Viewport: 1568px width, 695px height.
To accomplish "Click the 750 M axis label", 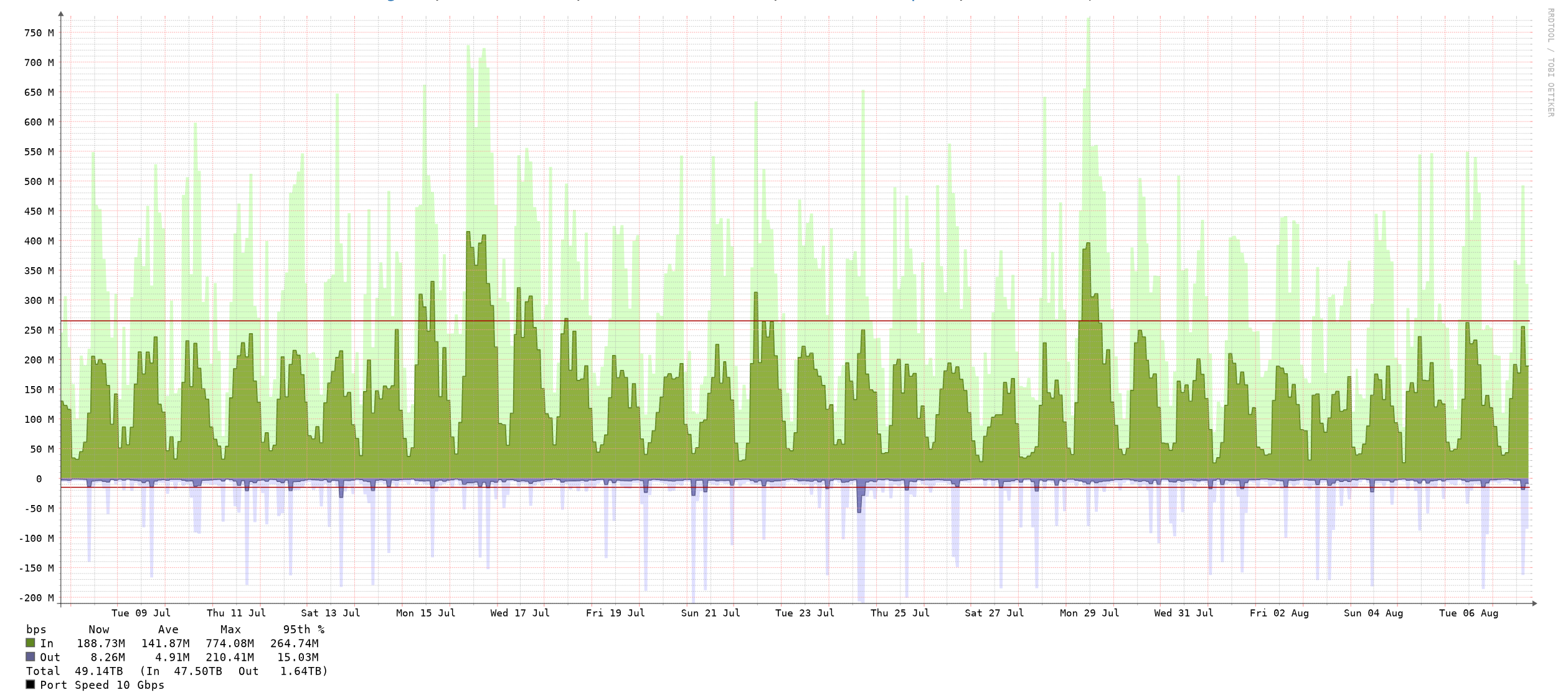I will (x=39, y=33).
